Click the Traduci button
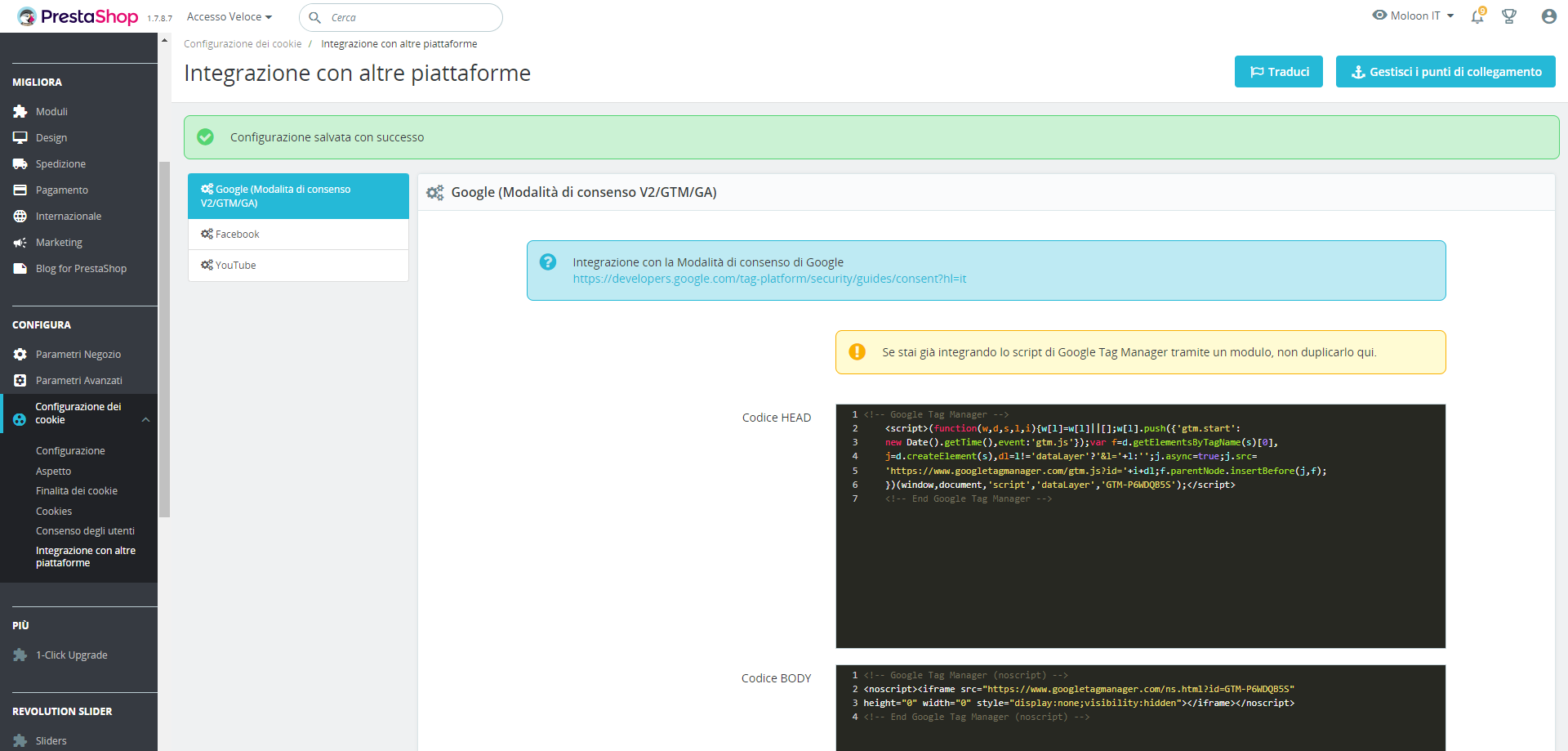This screenshot has height=751, width=1568. pos(1278,72)
